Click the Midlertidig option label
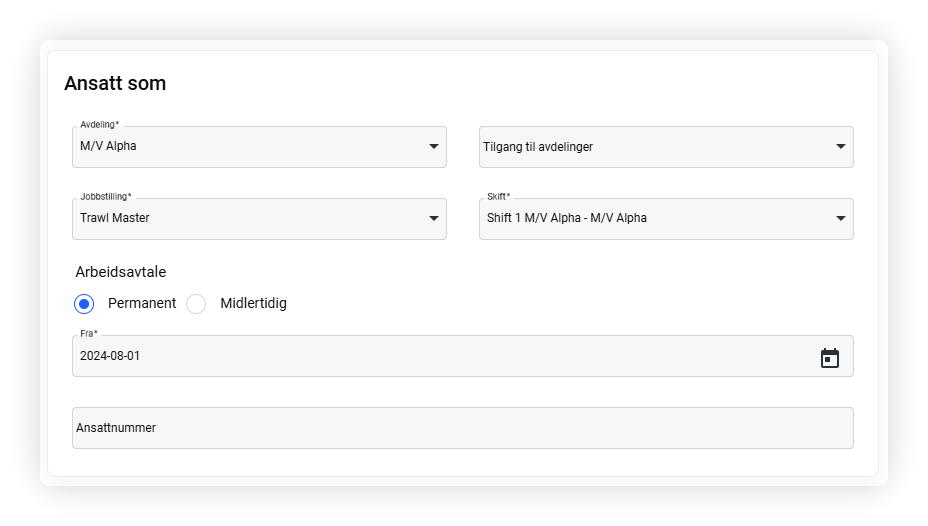This screenshot has height=526, width=928. (x=253, y=303)
